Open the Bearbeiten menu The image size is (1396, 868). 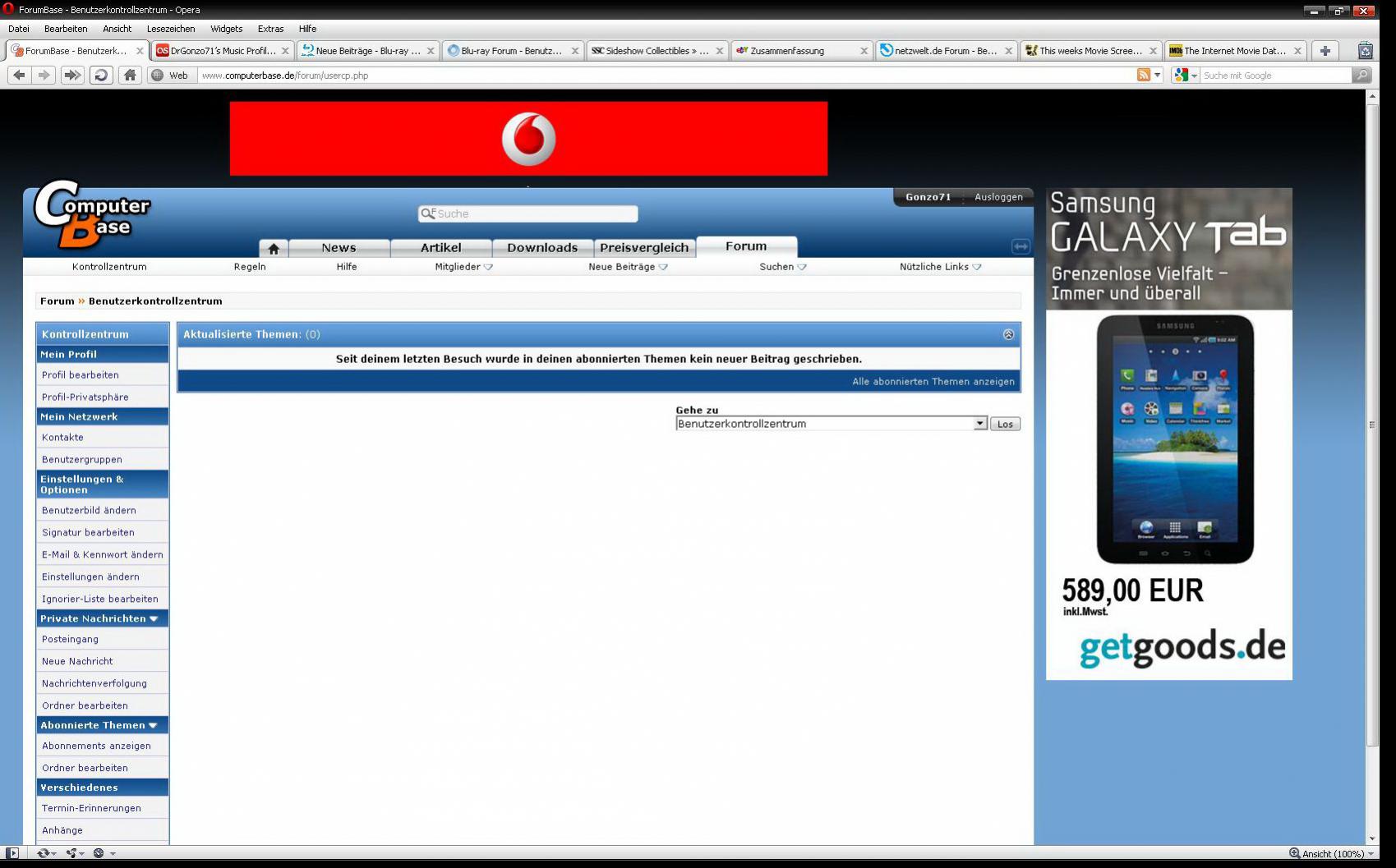point(66,29)
